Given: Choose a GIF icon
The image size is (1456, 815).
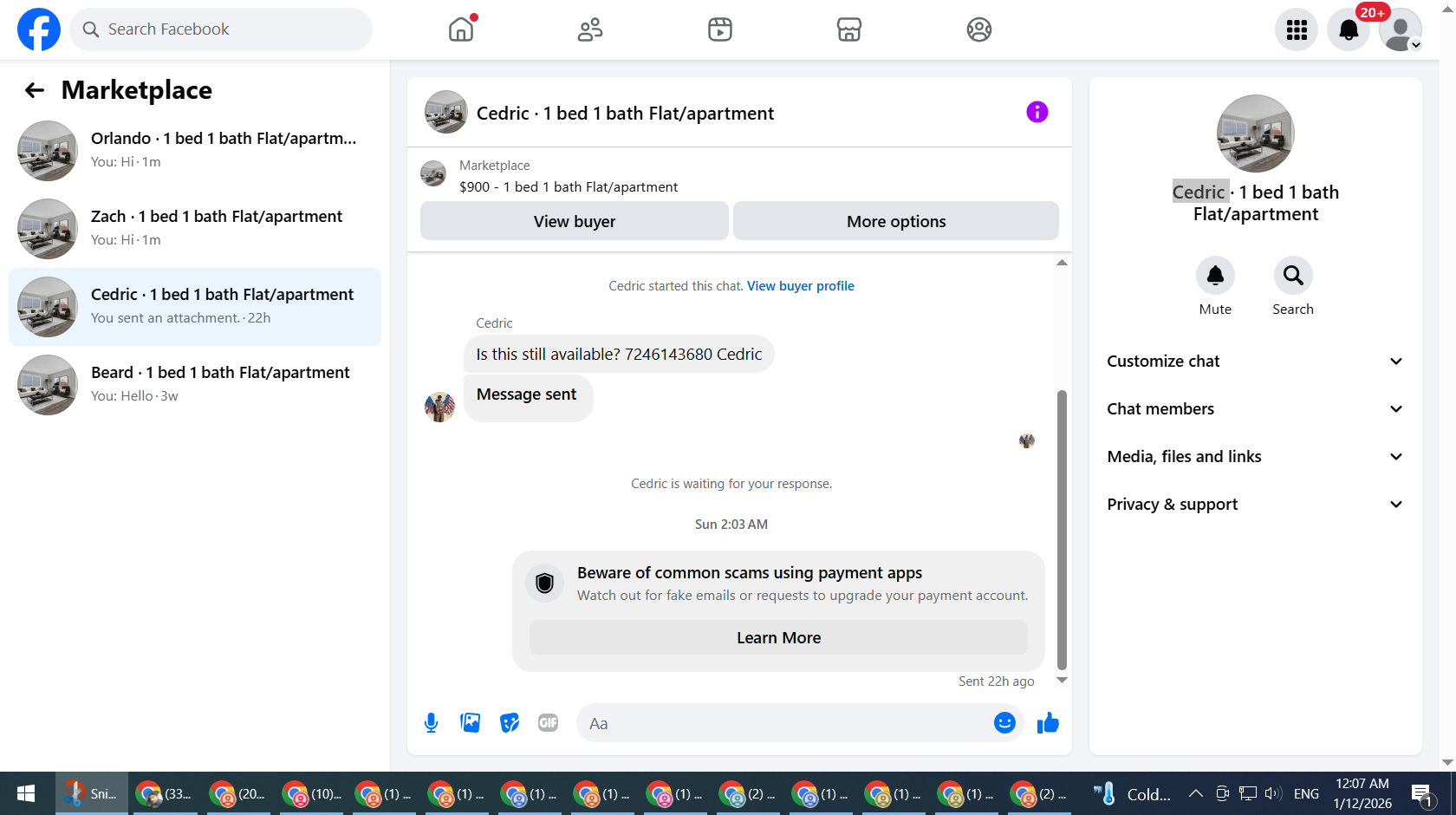Looking at the screenshot, I should coord(549,723).
